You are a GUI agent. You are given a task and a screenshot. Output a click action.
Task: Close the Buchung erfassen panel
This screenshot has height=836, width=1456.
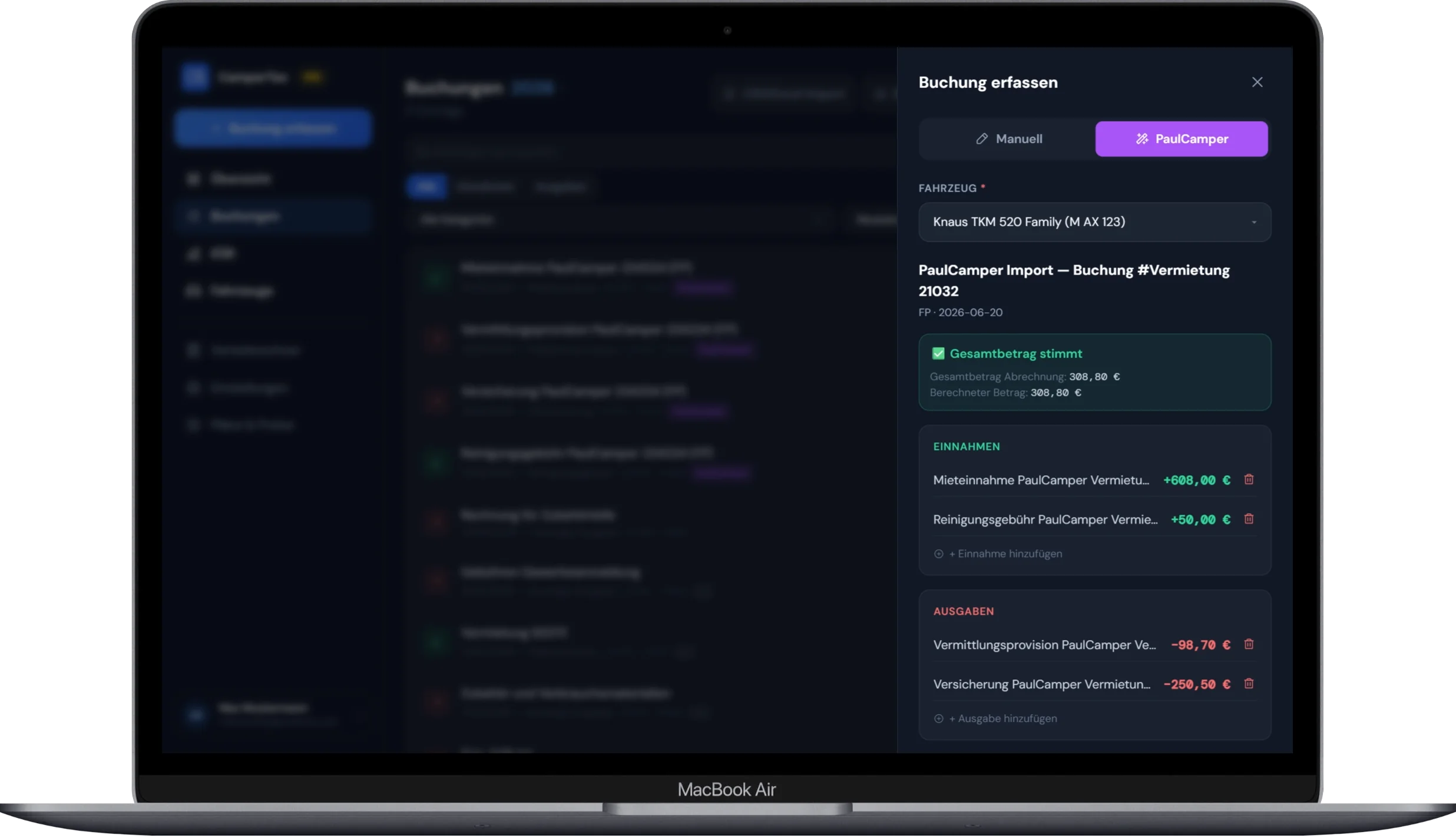coord(1257,82)
